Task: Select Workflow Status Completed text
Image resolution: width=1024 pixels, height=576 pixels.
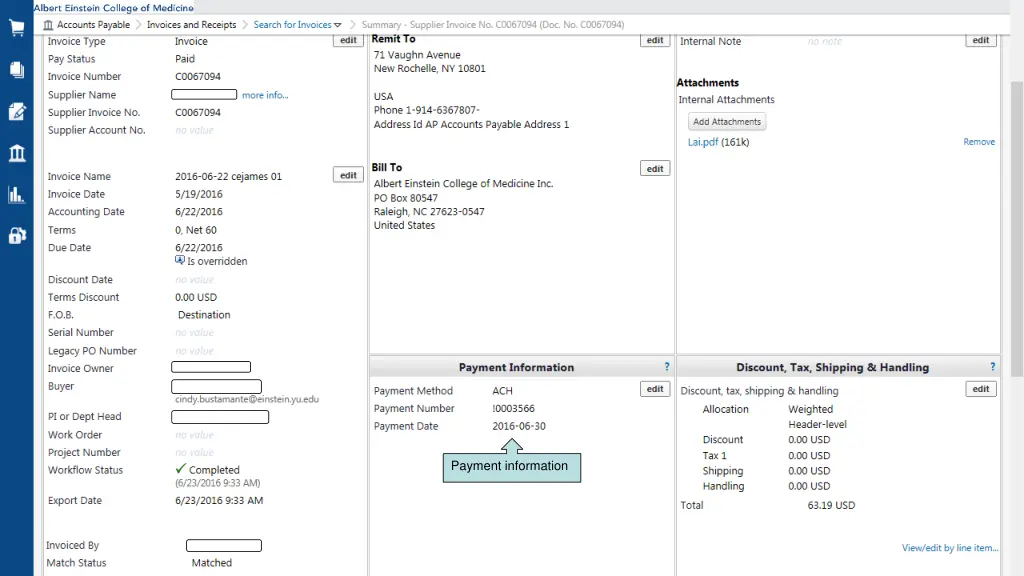Action: coord(214,470)
